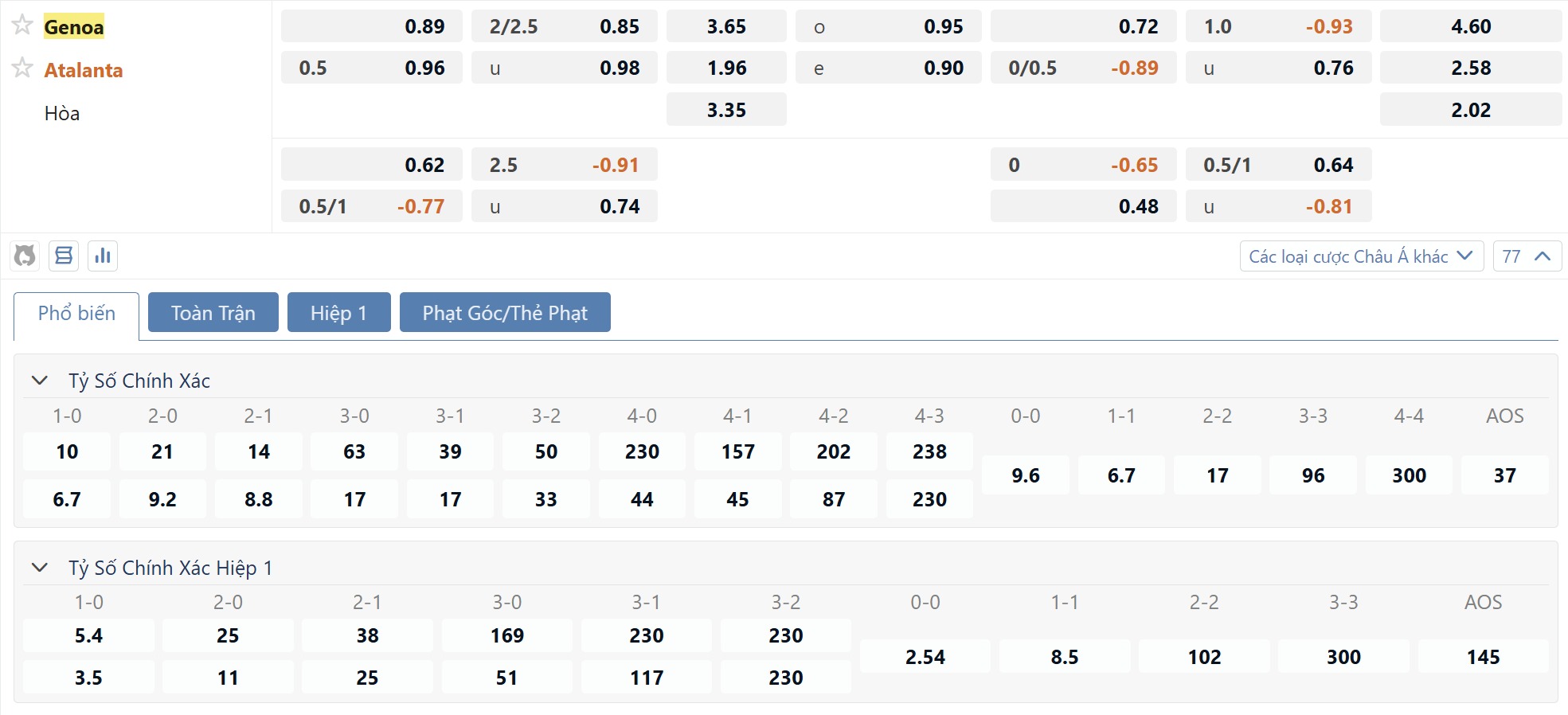
Task: Pick the 3.65 odds for Genoa win
Action: coord(726,26)
